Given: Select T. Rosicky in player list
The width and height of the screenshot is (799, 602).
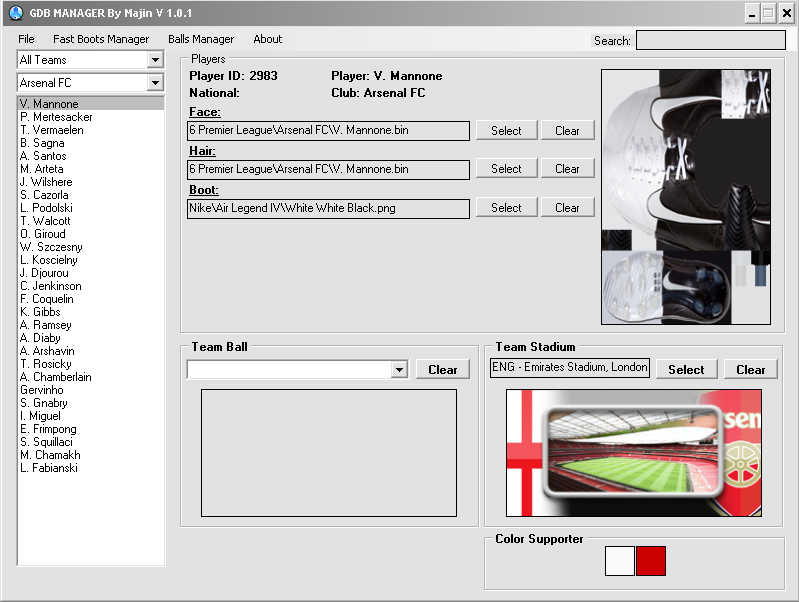Looking at the screenshot, I should [91, 363].
